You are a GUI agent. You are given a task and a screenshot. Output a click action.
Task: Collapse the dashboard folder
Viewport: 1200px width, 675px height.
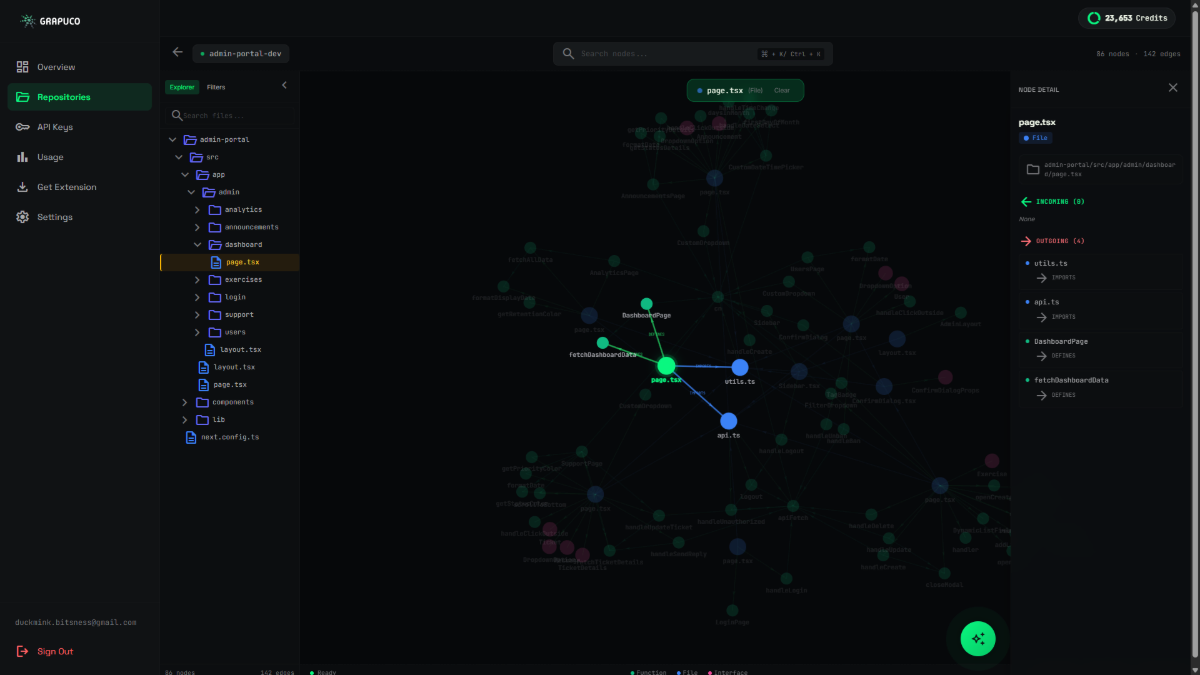[197, 244]
